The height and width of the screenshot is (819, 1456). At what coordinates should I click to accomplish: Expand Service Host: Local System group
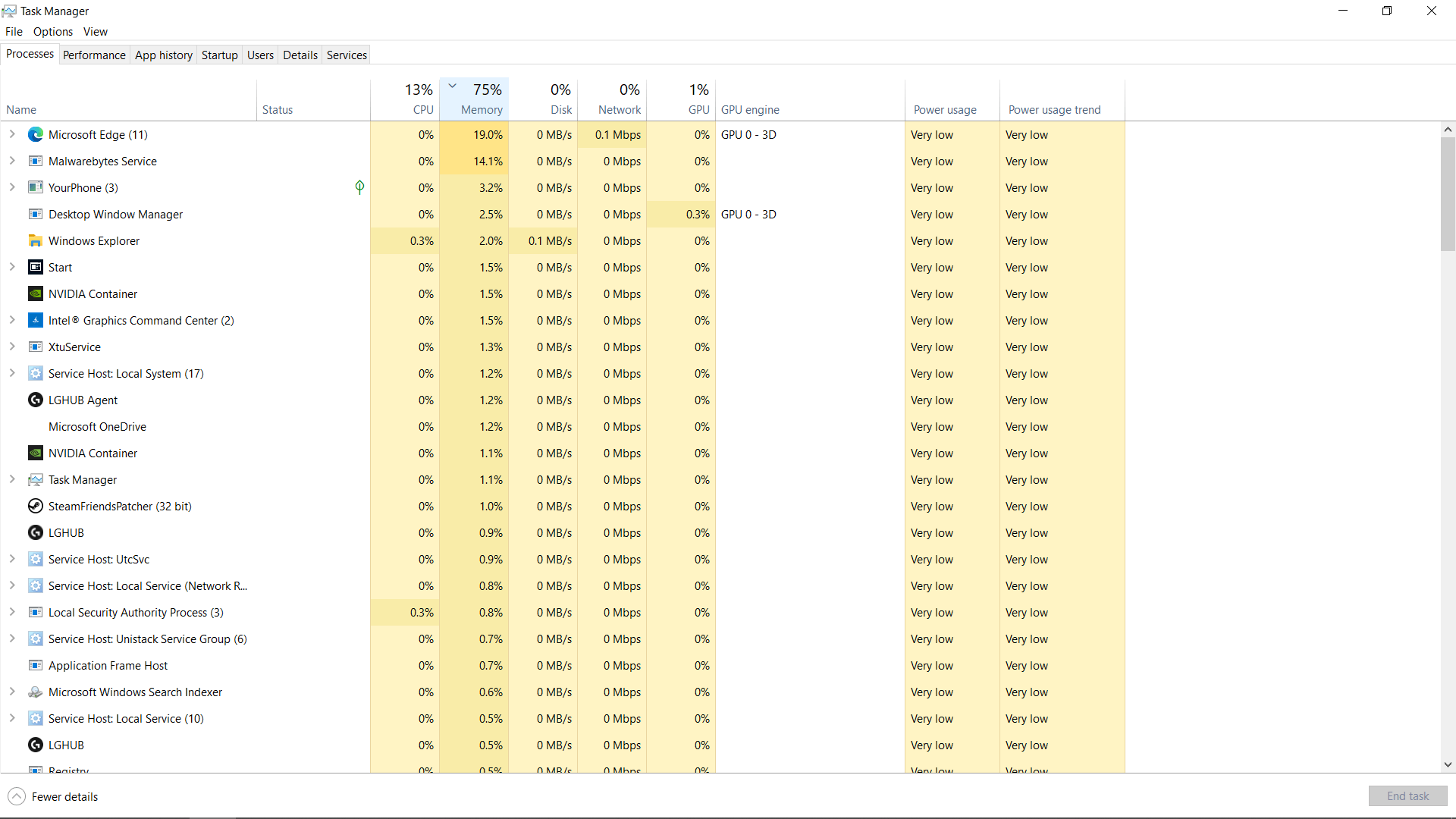[x=12, y=374]
